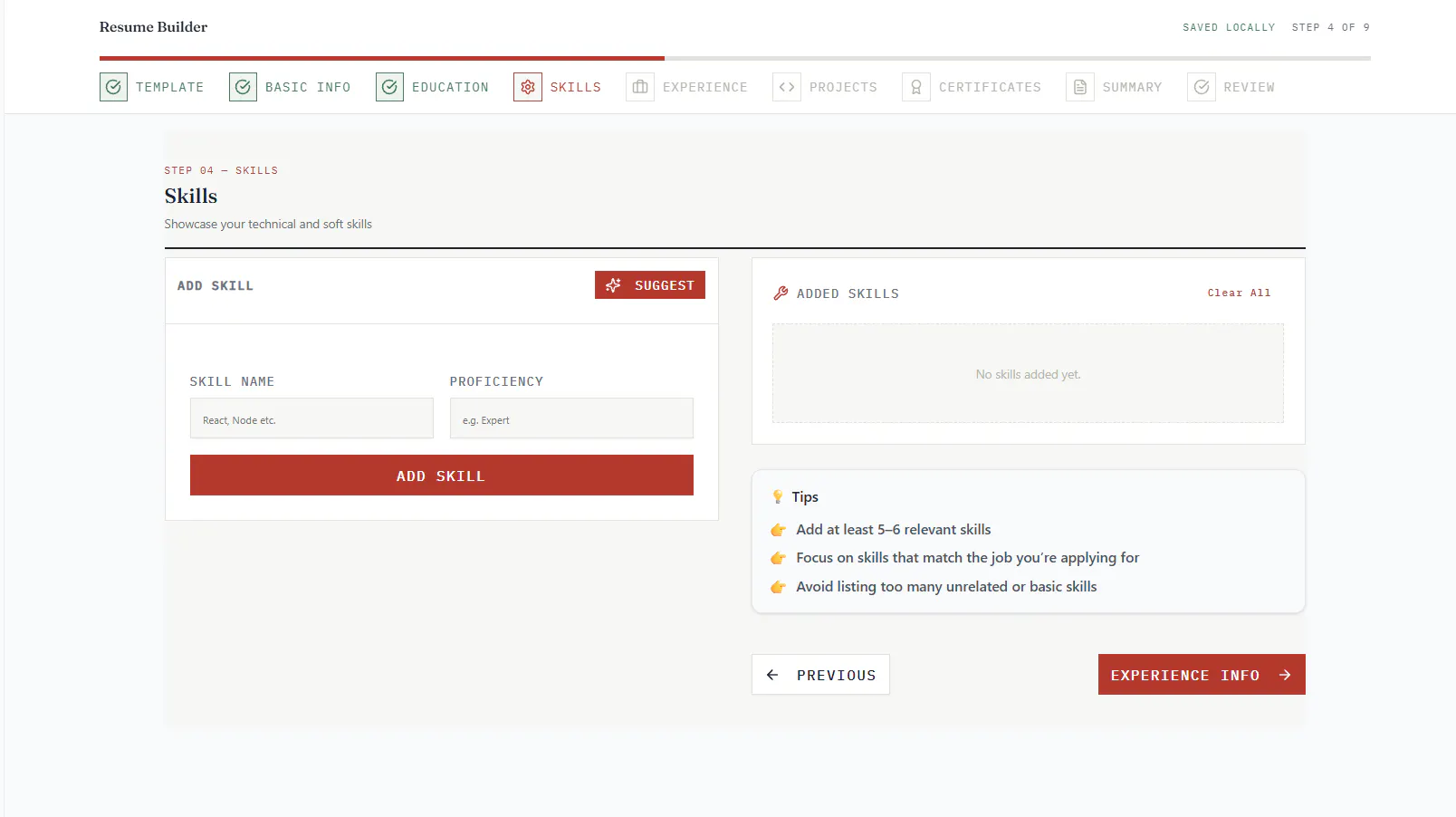
Task: Click the sparkle icon on Suggest button
Action: 613,285
